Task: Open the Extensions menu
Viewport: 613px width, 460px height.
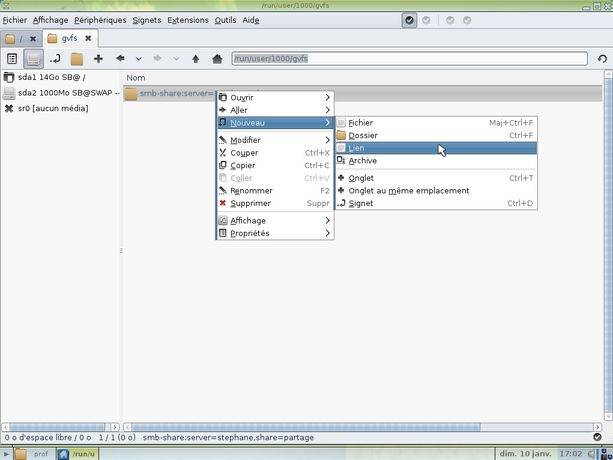Action: [x=188, y=20]
